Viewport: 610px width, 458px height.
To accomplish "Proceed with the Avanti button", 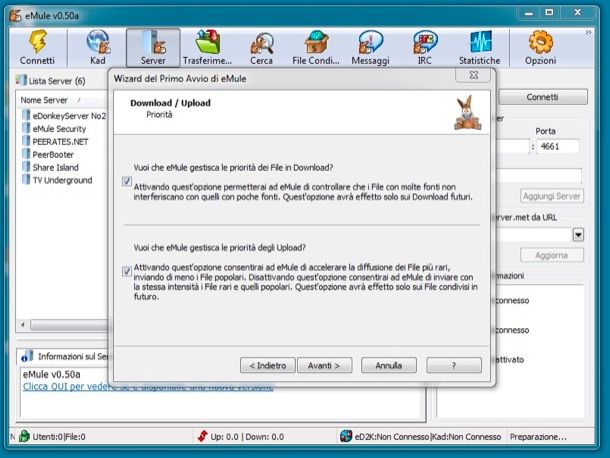I will (x=324, y=365).
